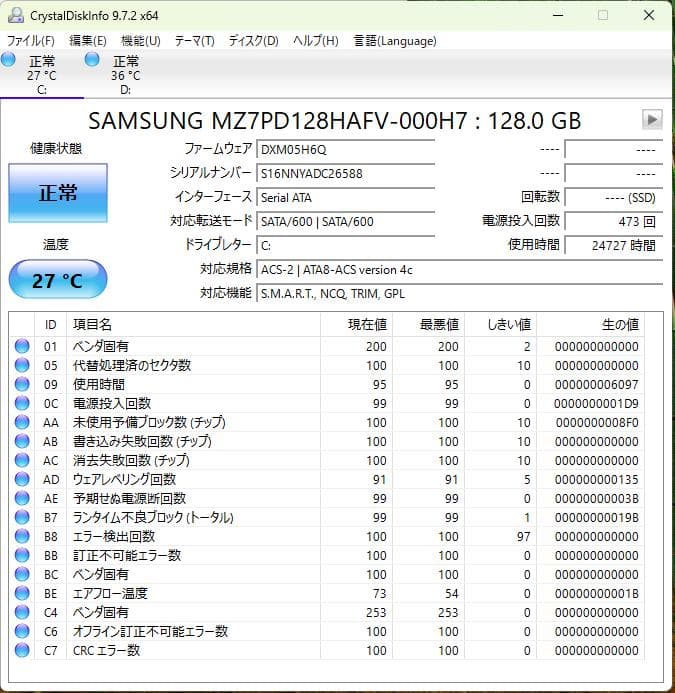This screenshot has width=675, height=693.
Task: Select the C: drive status orb
Action: click(x=8, y=59)
